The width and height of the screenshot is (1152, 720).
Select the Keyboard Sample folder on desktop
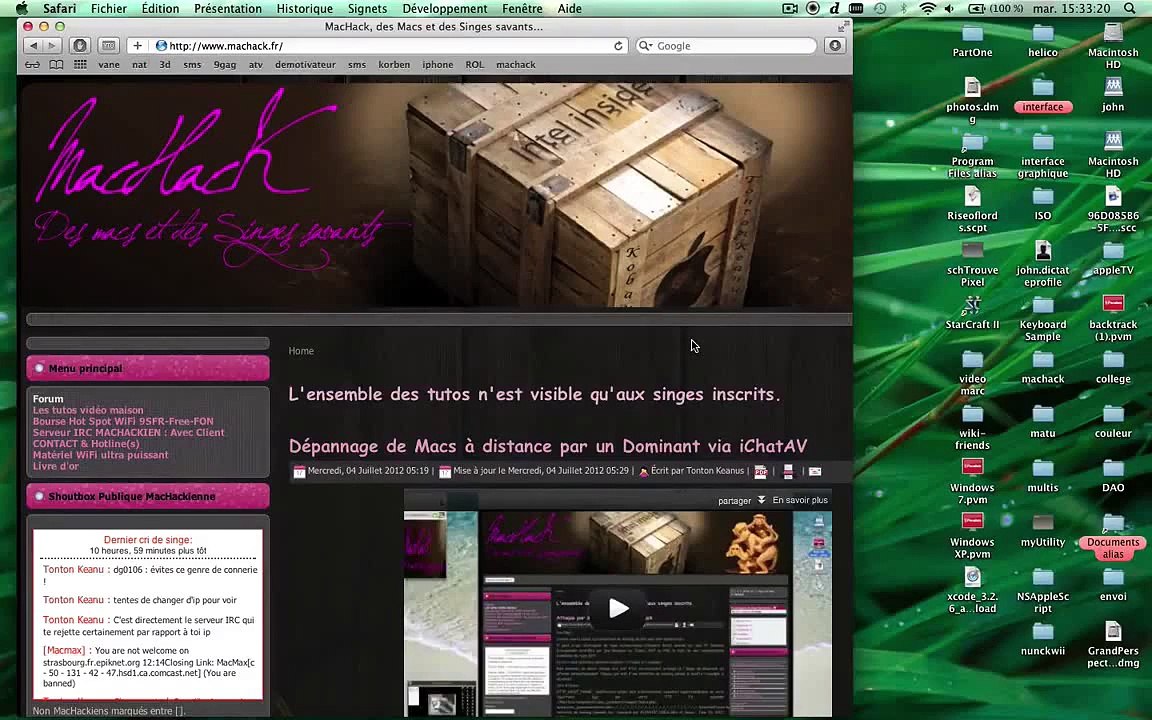1043,317
